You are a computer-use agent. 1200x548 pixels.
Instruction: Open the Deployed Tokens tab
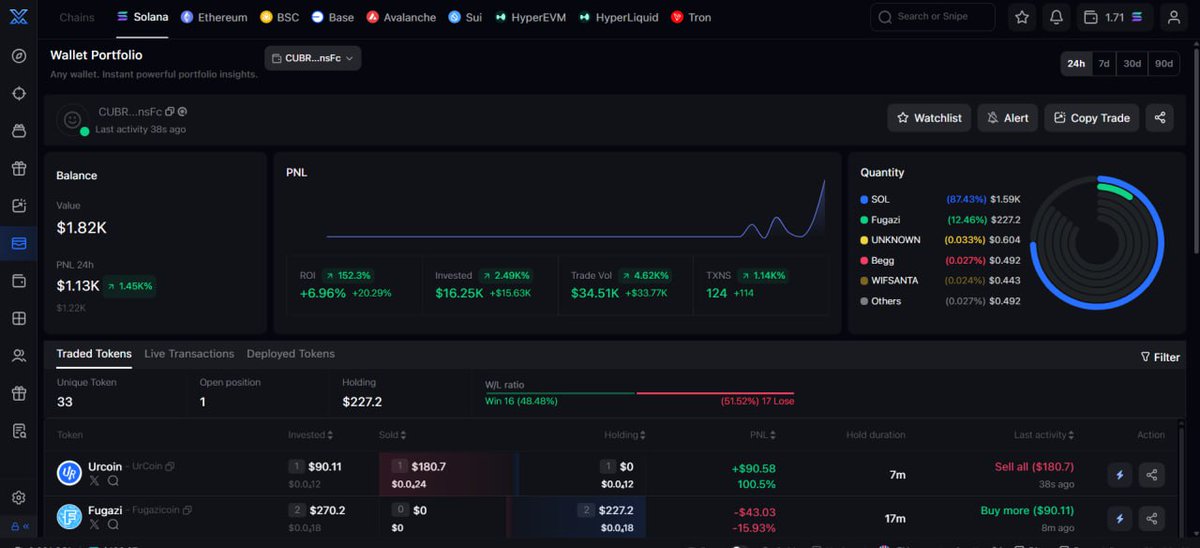291,354
